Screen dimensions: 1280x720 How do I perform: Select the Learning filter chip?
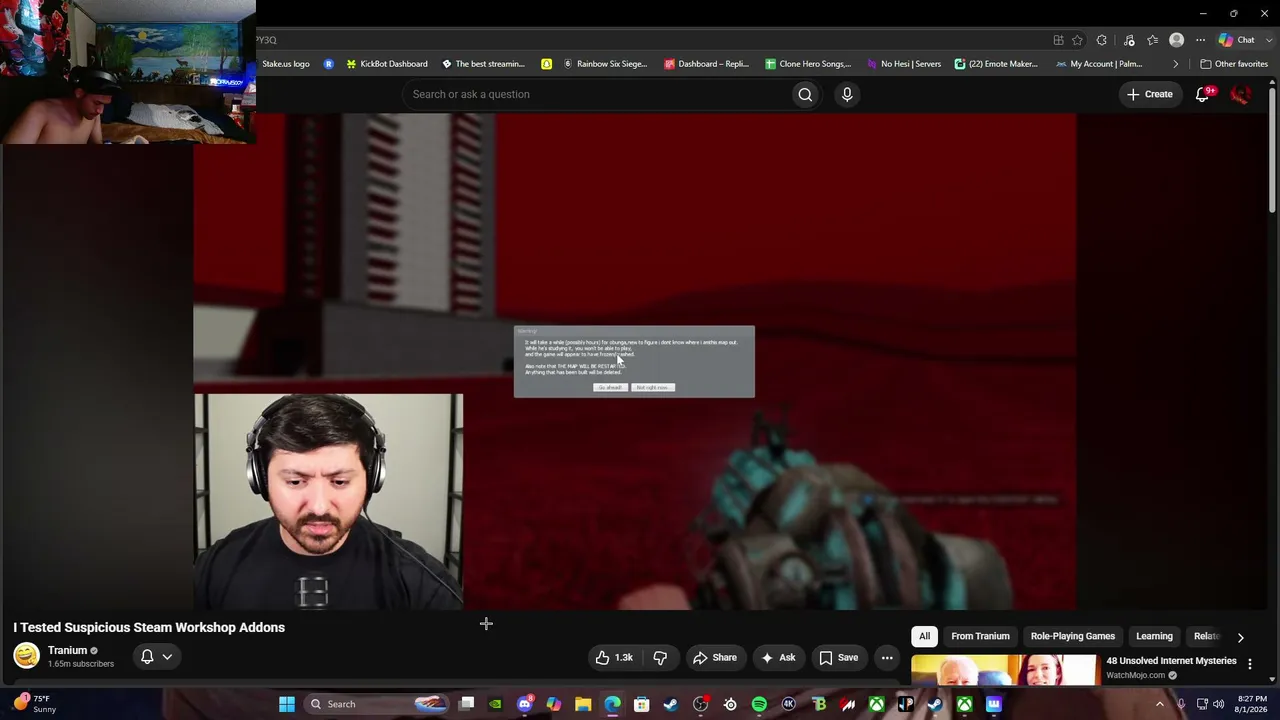pyautogui.click(x=1154, y=636)
